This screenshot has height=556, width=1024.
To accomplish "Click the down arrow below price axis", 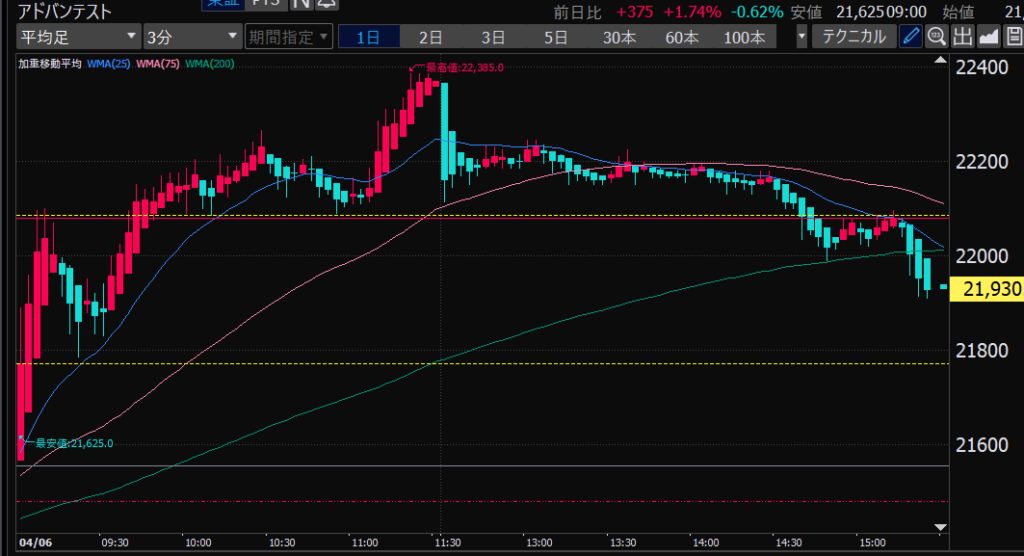I will coord(939,526).
